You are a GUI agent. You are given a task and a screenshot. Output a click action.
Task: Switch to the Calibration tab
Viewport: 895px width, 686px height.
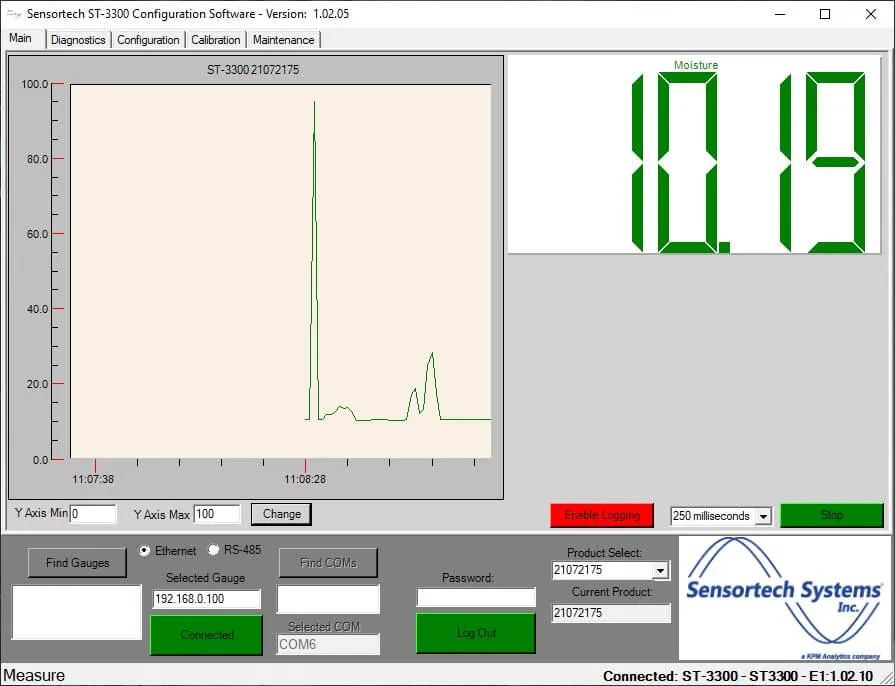[216, 40]
